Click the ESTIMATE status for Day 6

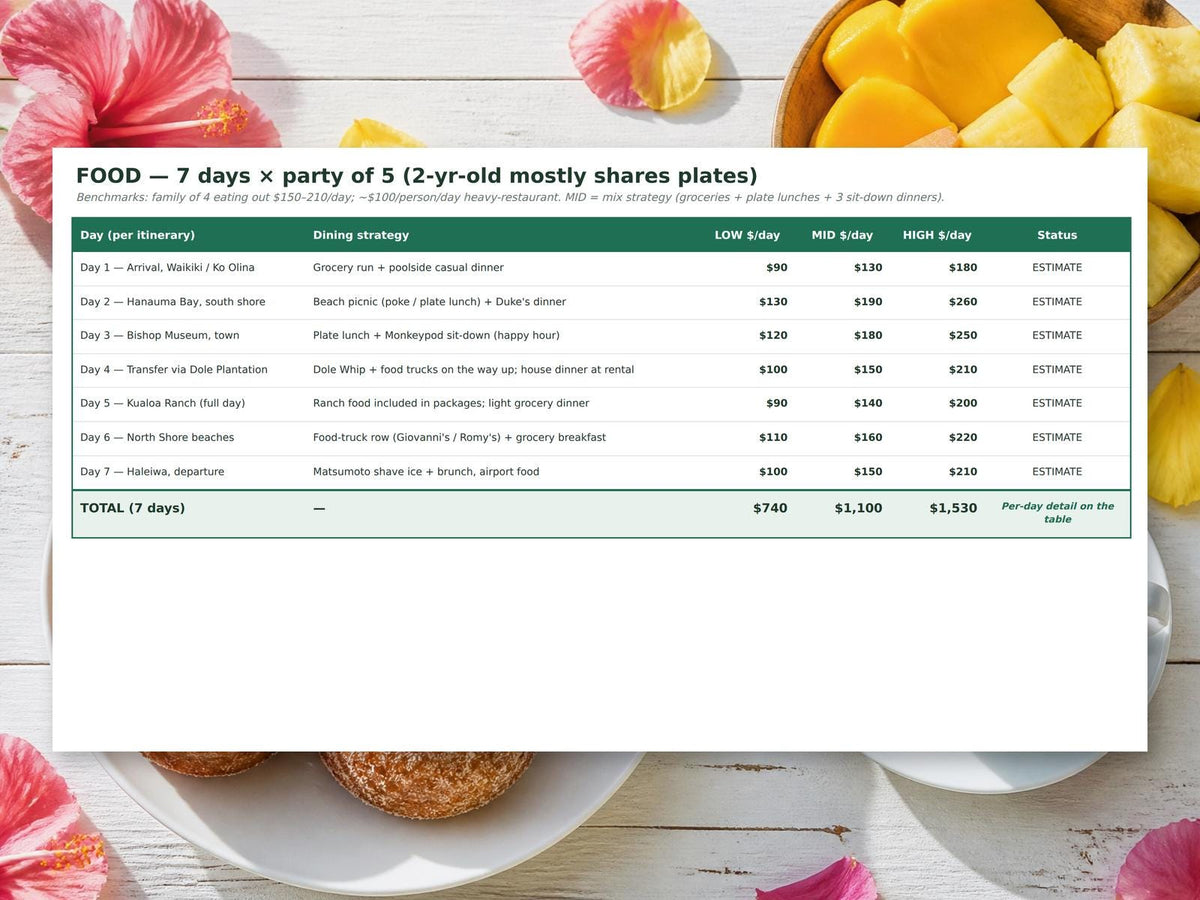tap(1057, 438)
